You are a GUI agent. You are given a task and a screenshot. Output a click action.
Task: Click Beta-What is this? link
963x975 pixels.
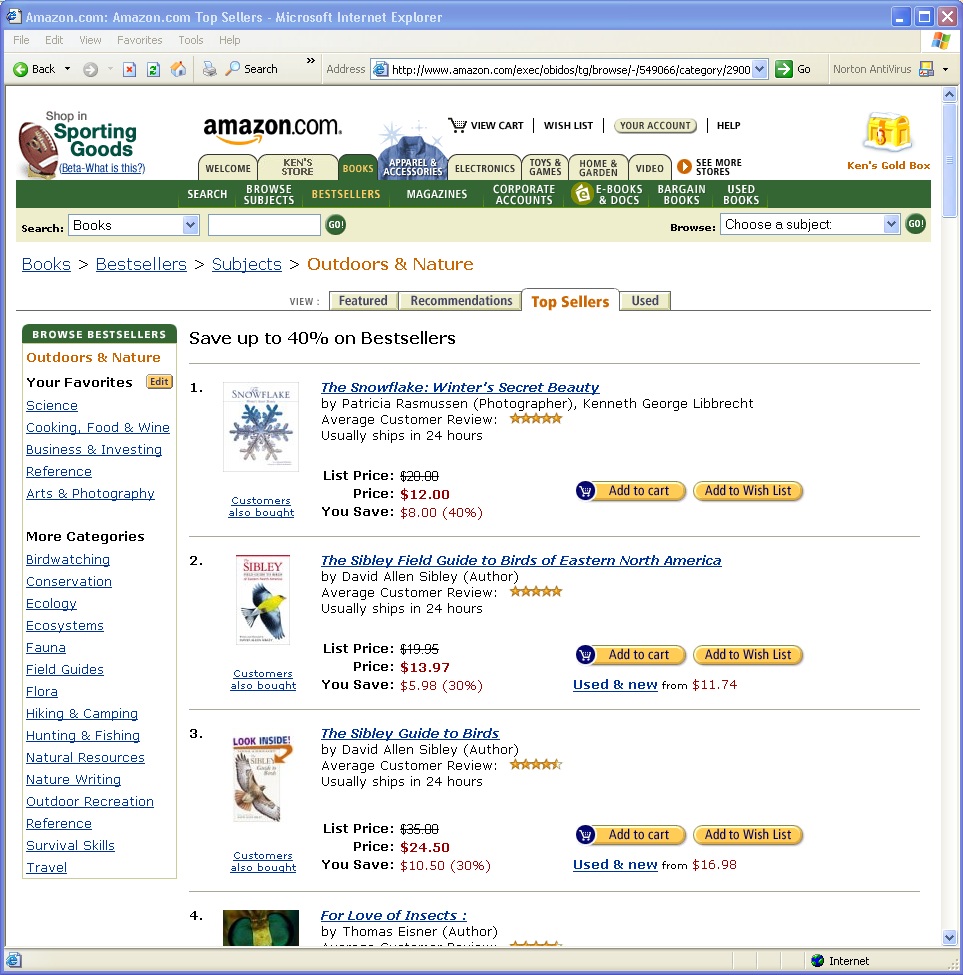(x=102, y=168)
